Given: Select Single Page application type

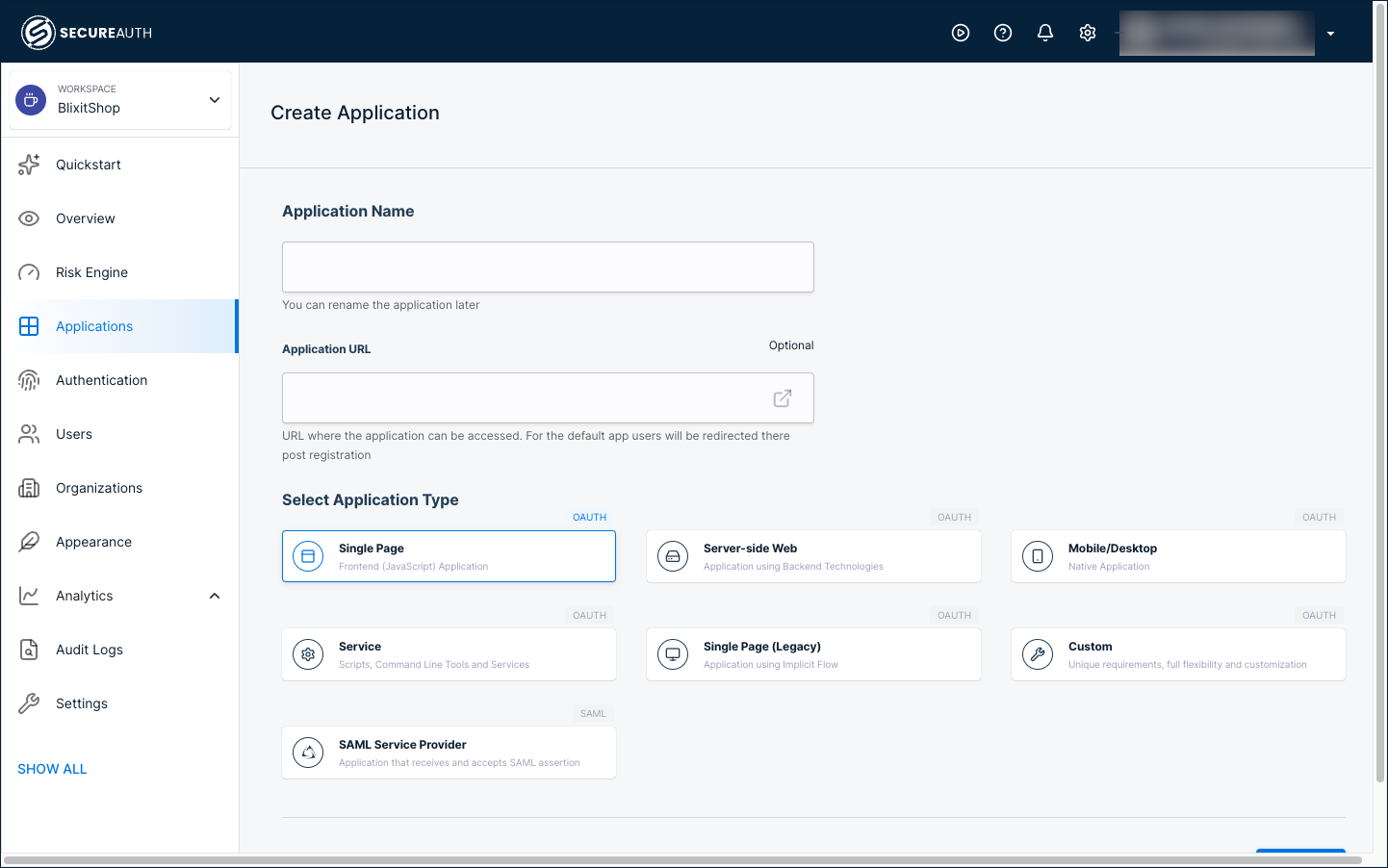Looking at the screenshot, I should click(449, 556).
